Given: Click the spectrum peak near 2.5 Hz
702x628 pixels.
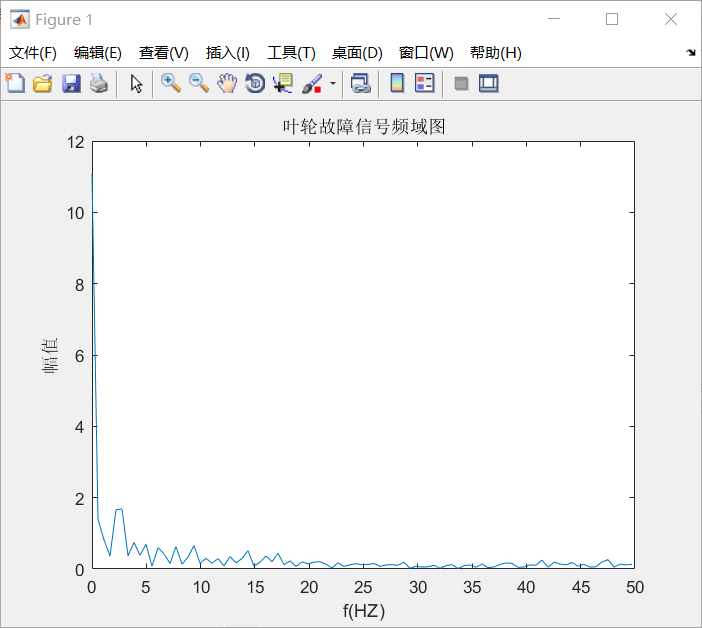Looking at the screenshot, I should tap(119, 509).
